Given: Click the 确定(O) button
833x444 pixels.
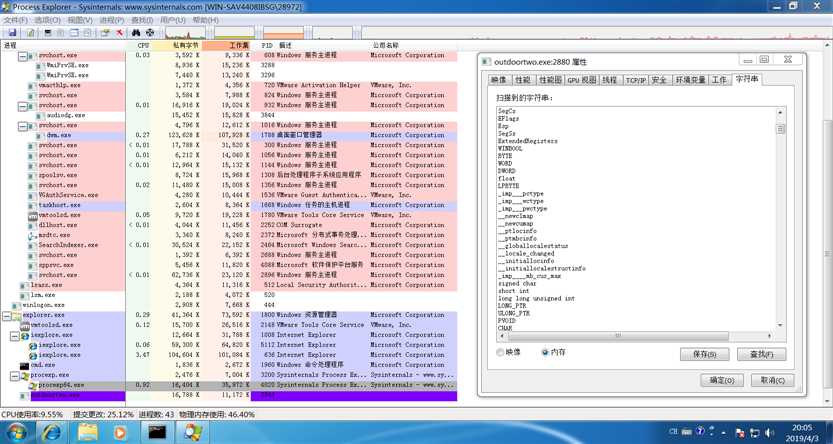Looking at the screenshot, I should tap(722, 380).
